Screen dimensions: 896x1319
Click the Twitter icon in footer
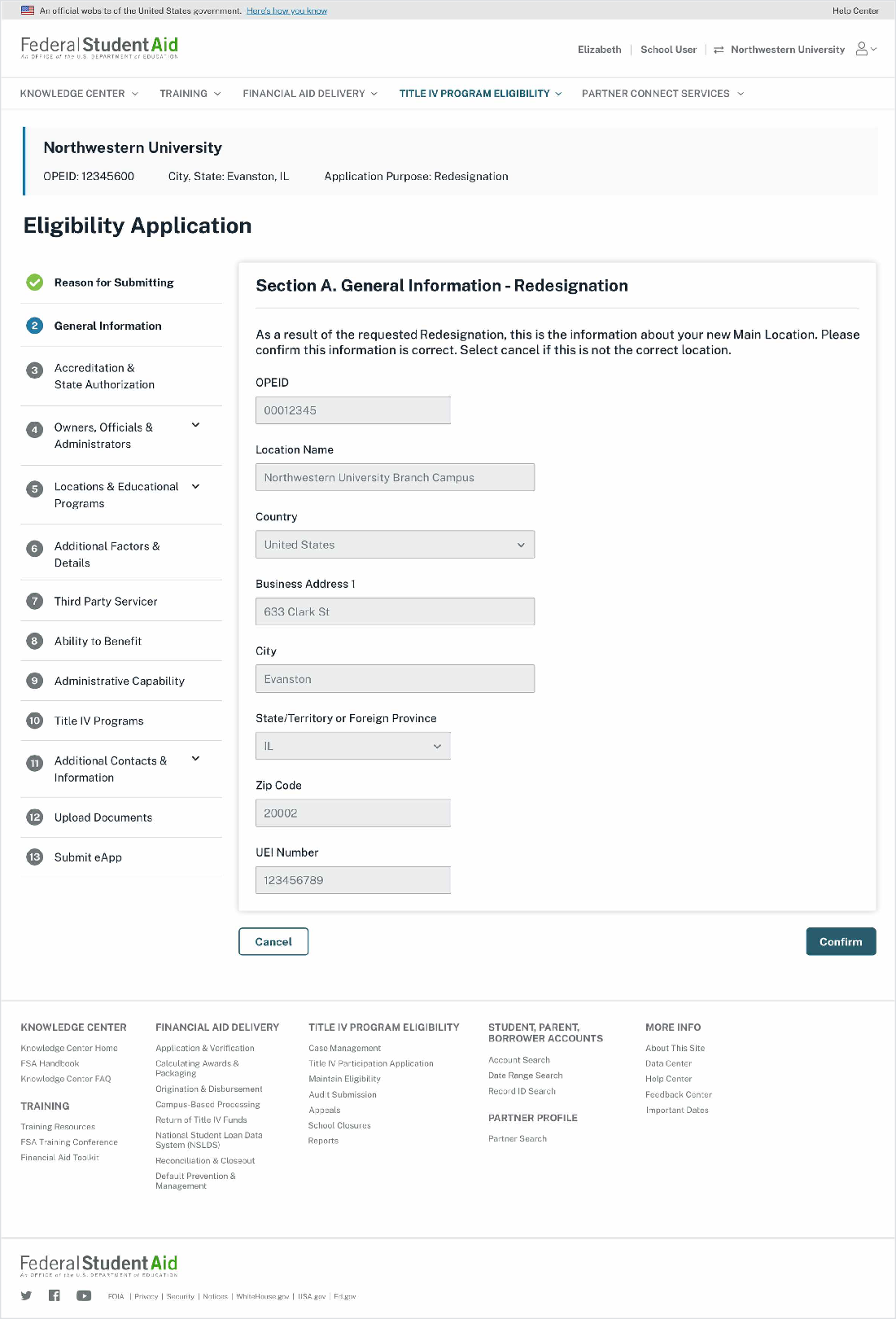pos(26,1295)
